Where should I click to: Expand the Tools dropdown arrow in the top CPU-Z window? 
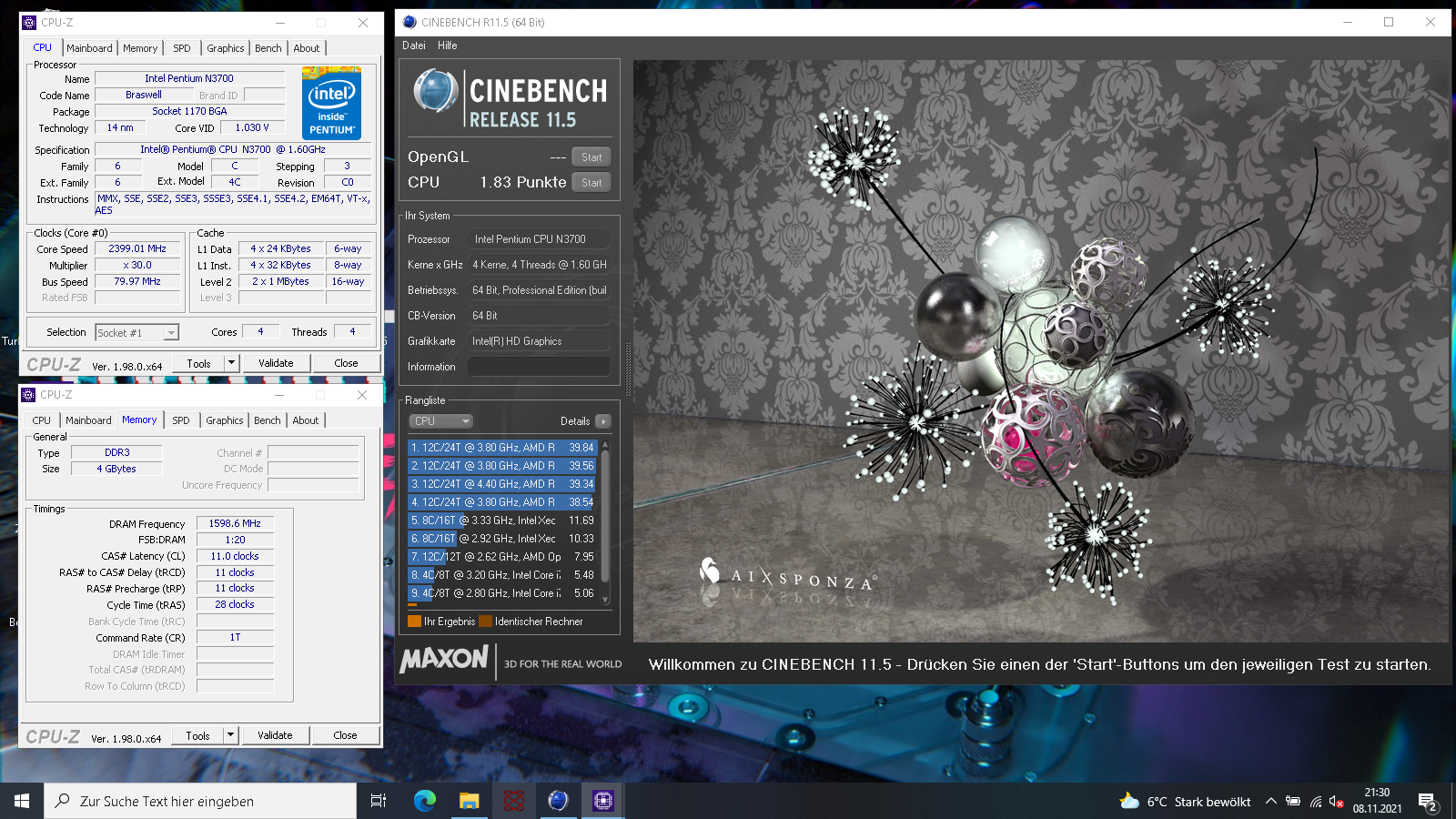pos(231,363)
